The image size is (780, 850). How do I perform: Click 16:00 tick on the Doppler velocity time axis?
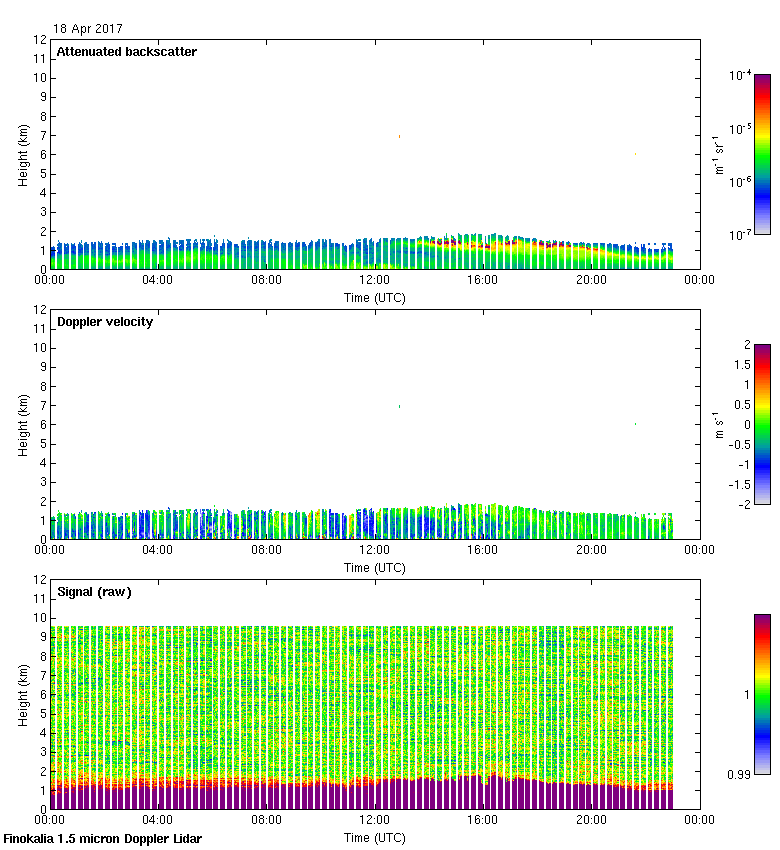point(483,551)
